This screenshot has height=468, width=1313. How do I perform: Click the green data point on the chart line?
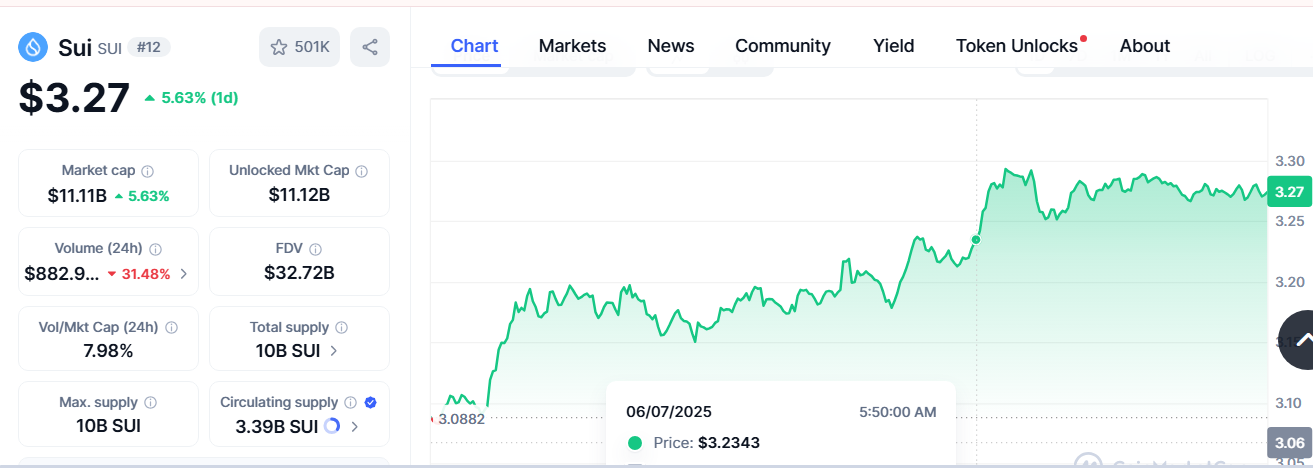pos(976,239)
